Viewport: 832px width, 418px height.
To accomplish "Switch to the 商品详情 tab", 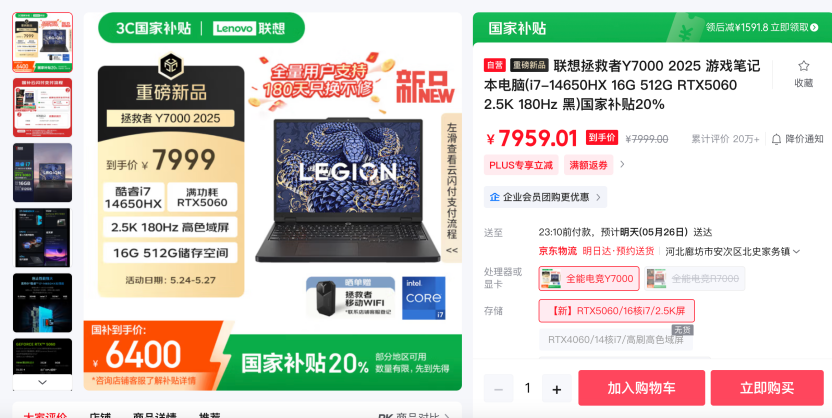I will click(154, 416).
